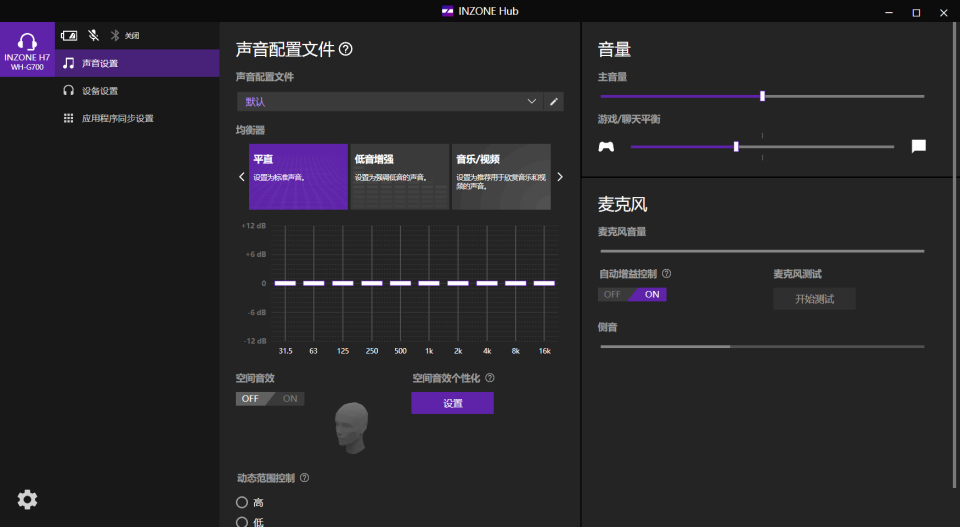Click the 8k equalizer band handle
This screenshot has width=960, height=527.
(x=516, y=283)
